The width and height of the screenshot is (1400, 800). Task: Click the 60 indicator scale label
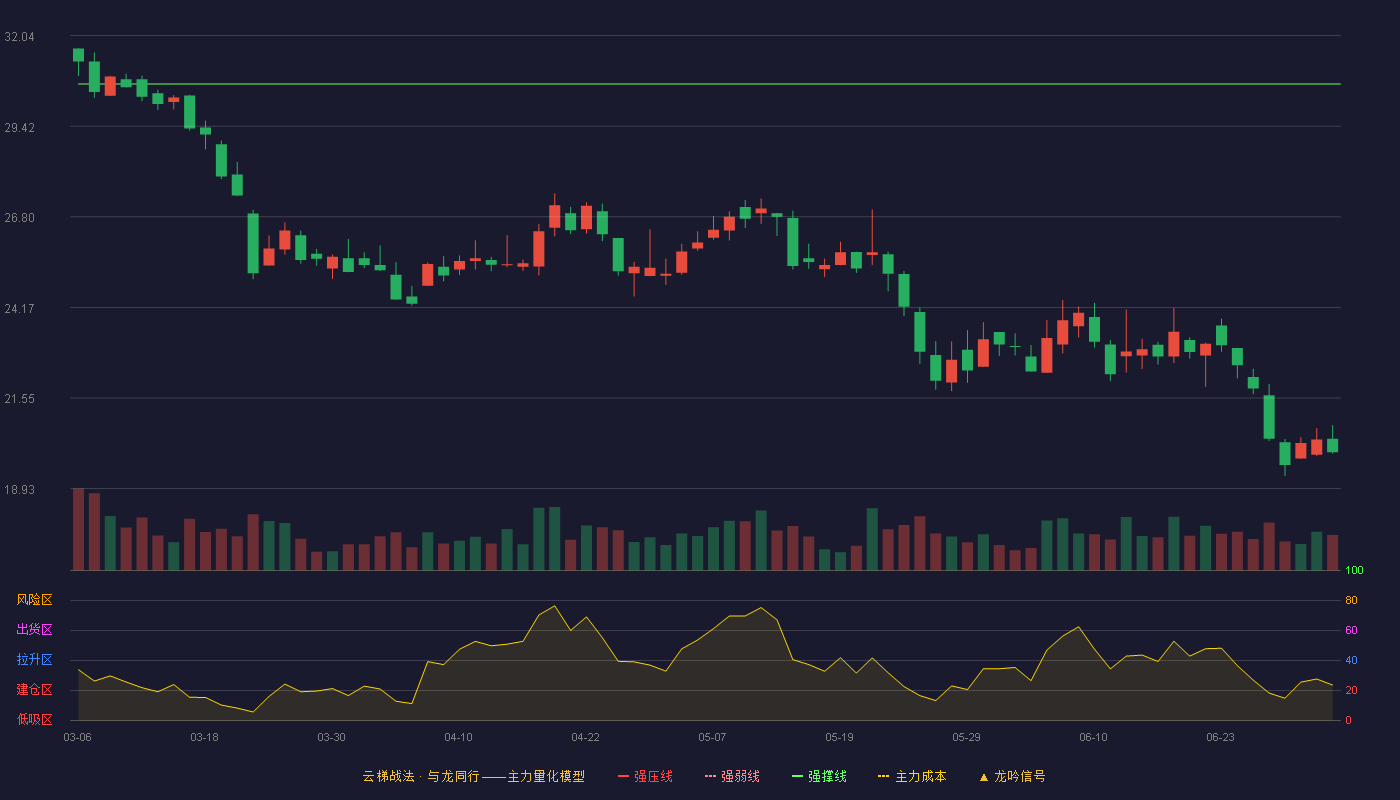(1351, 630)
